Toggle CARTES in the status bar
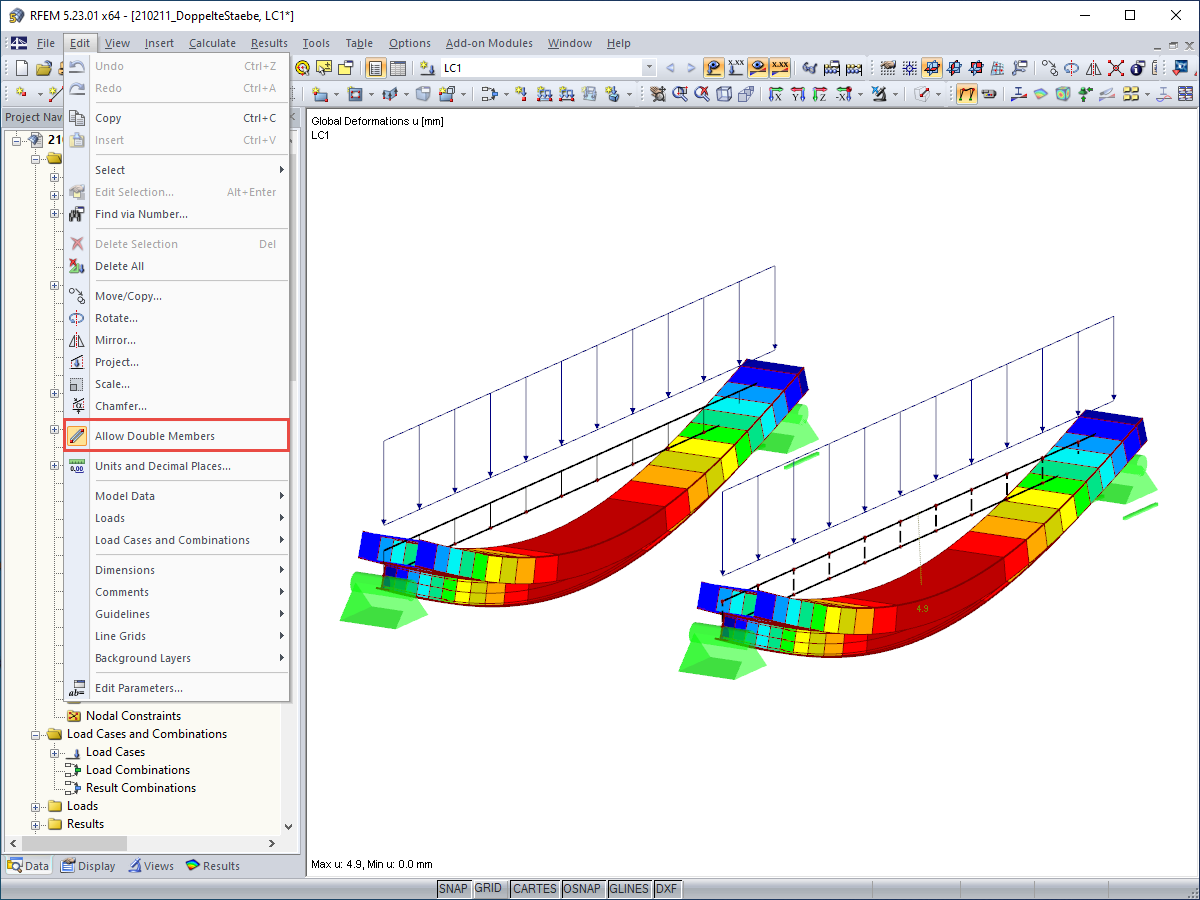Viewport: 1200px width, 900px height. 534,888
